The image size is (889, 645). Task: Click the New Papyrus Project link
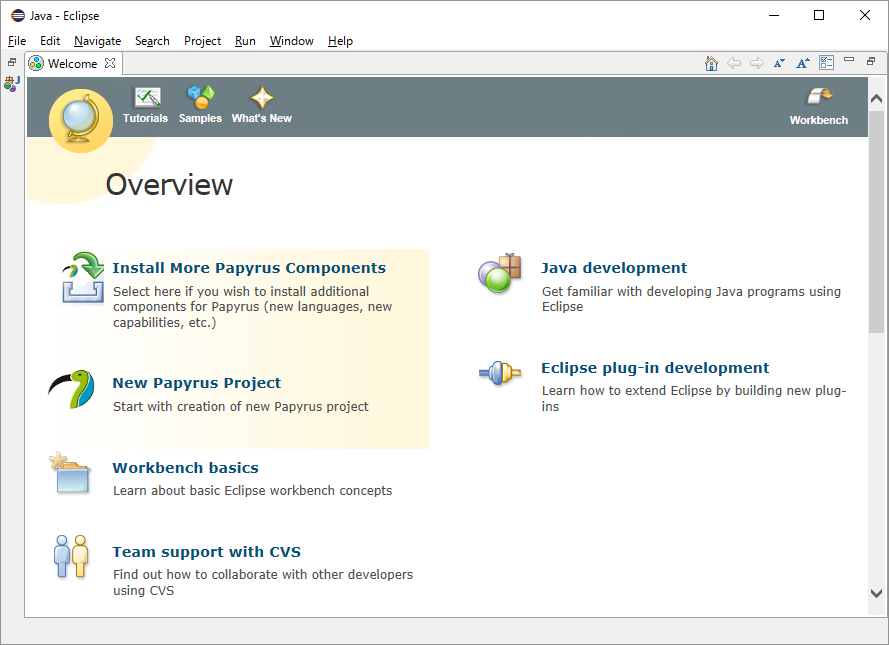coord(196,383)
